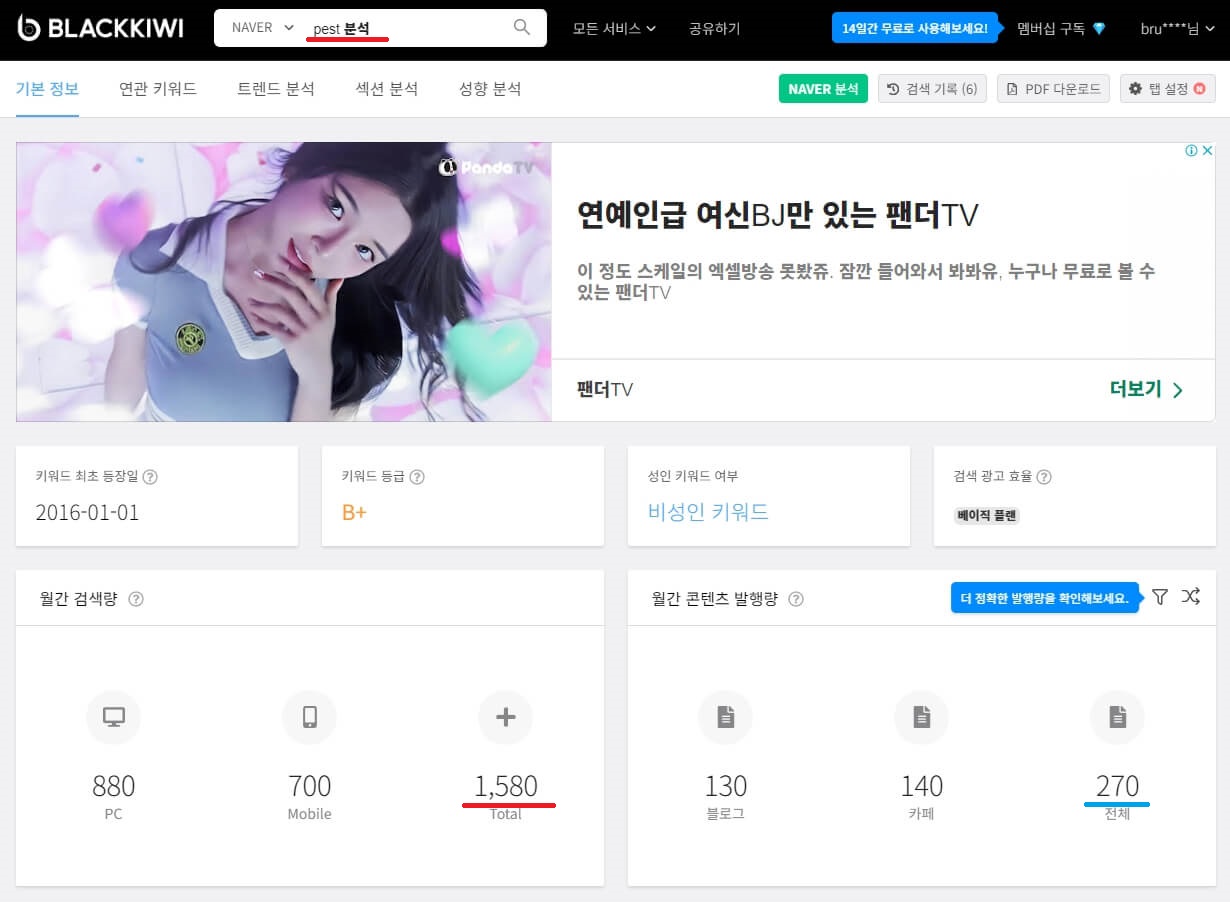Click the 140 cafe count

(x=921, y=786)
